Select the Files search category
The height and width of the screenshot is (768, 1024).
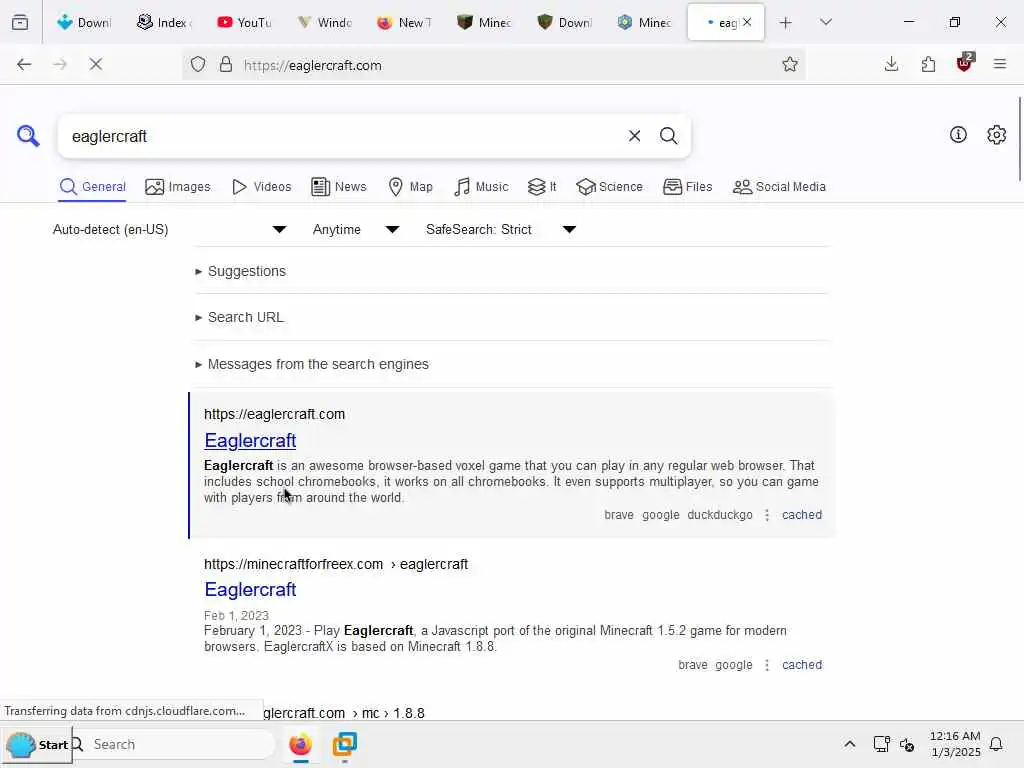688,187
